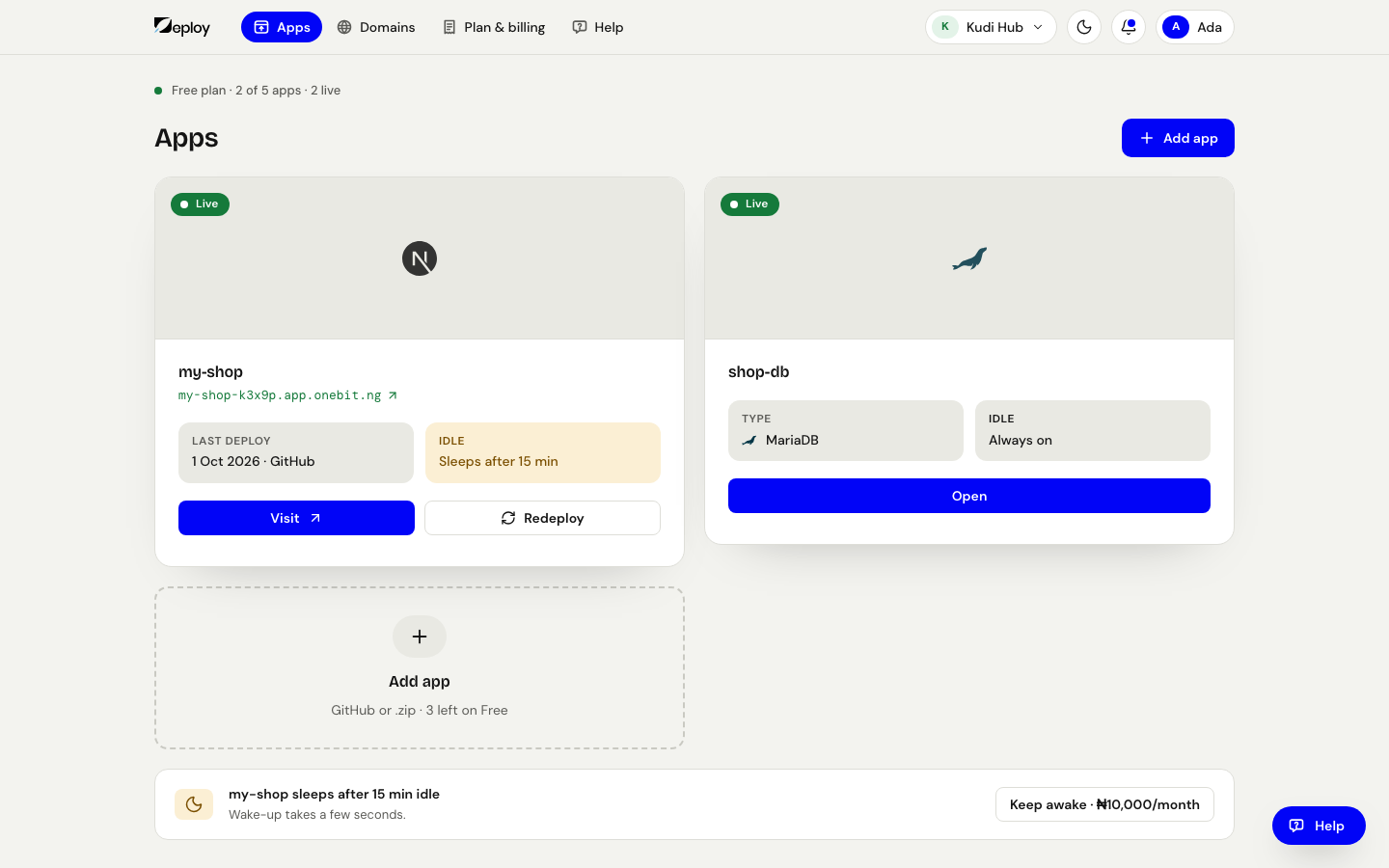The image size is (1389, 868).
Task: Open the shop-db database
Action: (x=969, y=496)
